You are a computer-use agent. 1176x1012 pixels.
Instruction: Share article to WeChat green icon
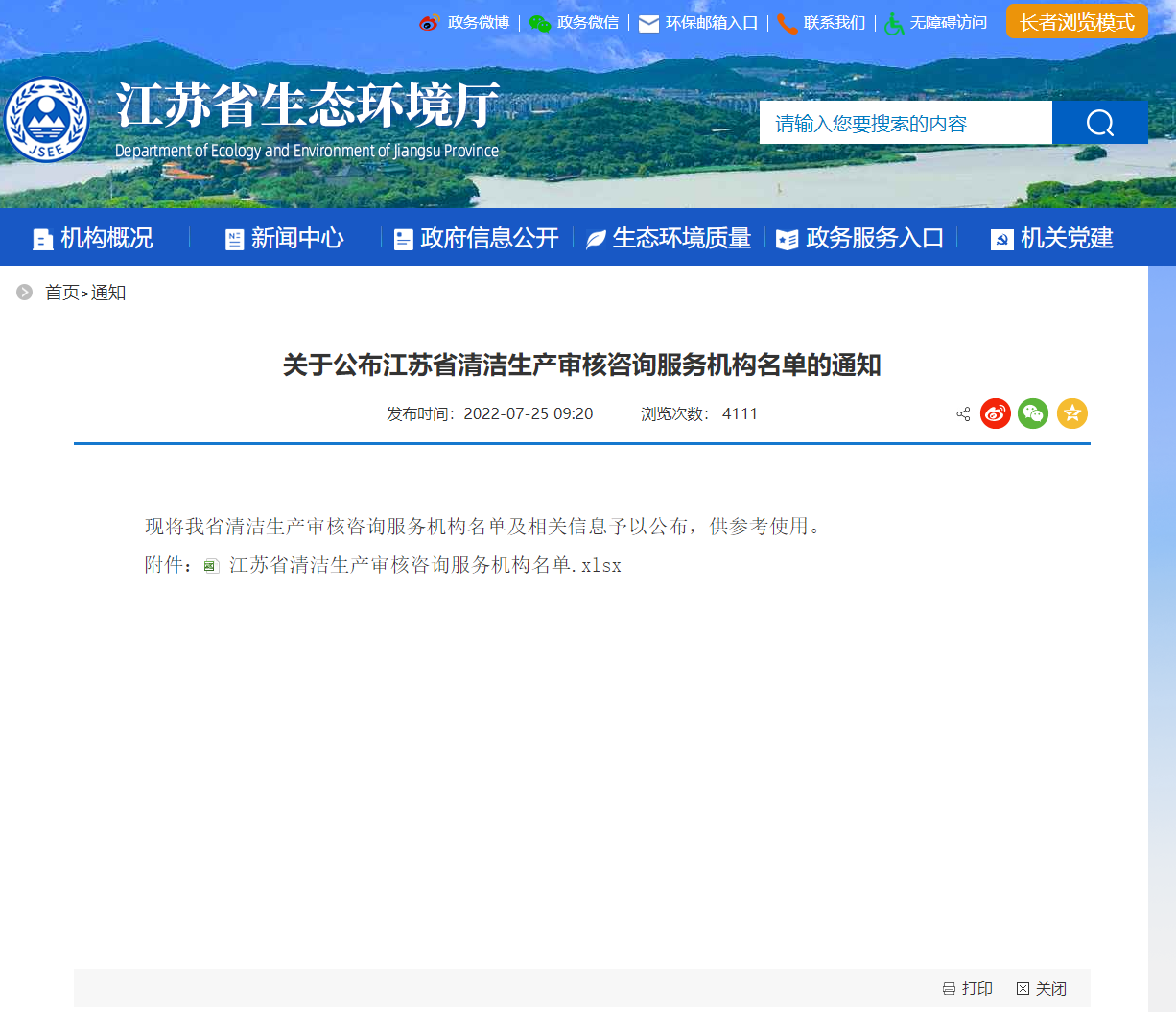click(x=1033, y=413)
